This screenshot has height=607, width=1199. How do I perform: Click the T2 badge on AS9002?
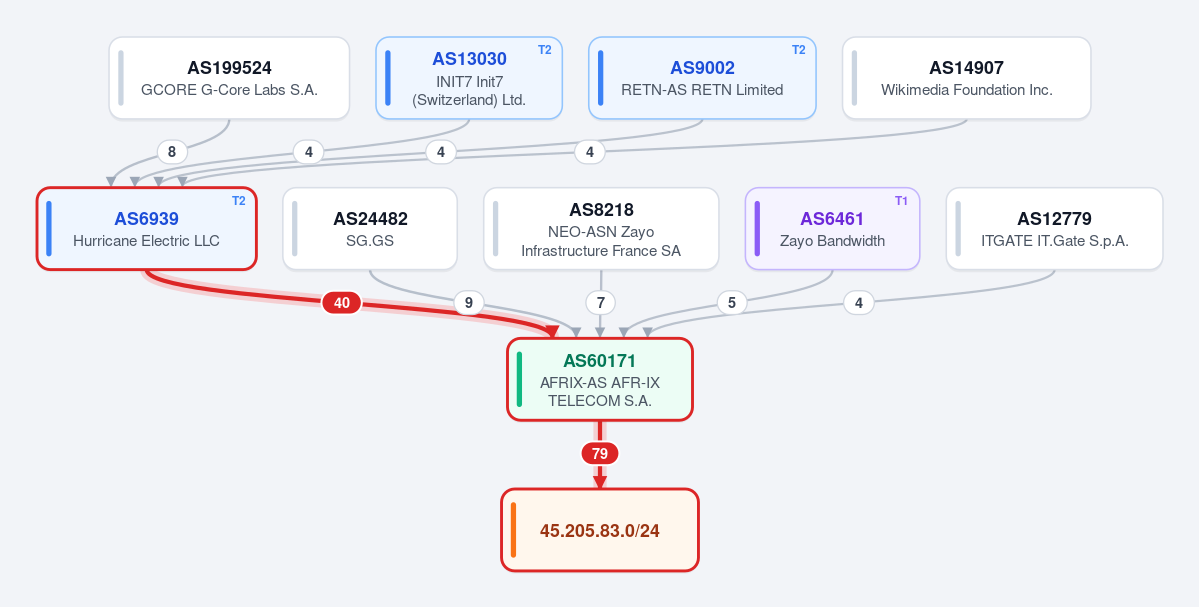[x=798, y=50]
